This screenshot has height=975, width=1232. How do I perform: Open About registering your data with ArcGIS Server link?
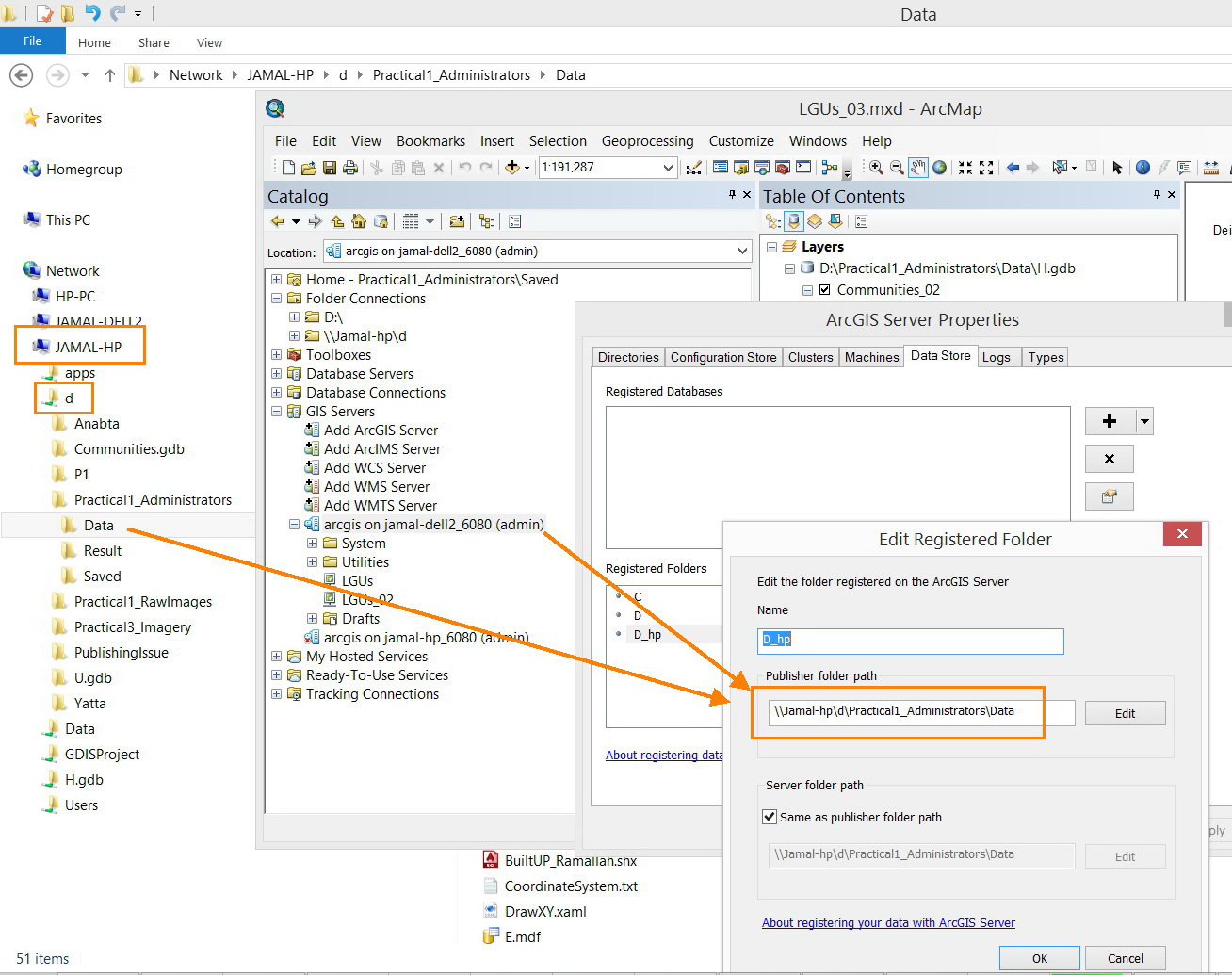888,923
